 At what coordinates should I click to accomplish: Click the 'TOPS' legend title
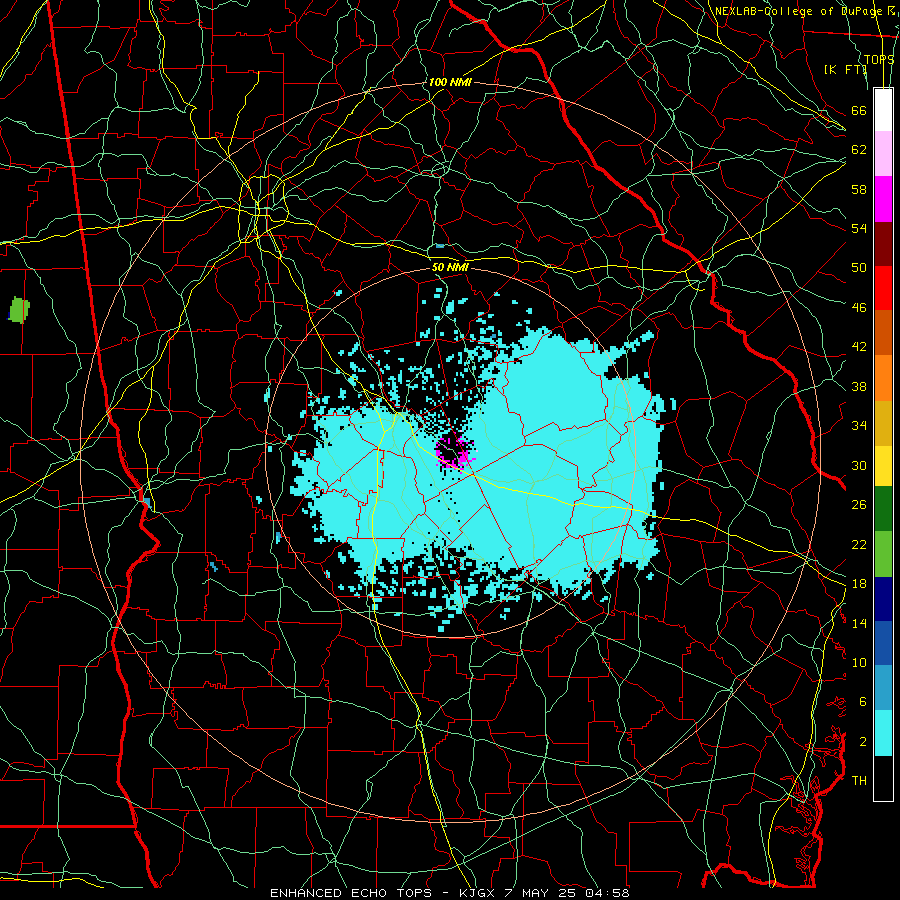coord(879,60)
